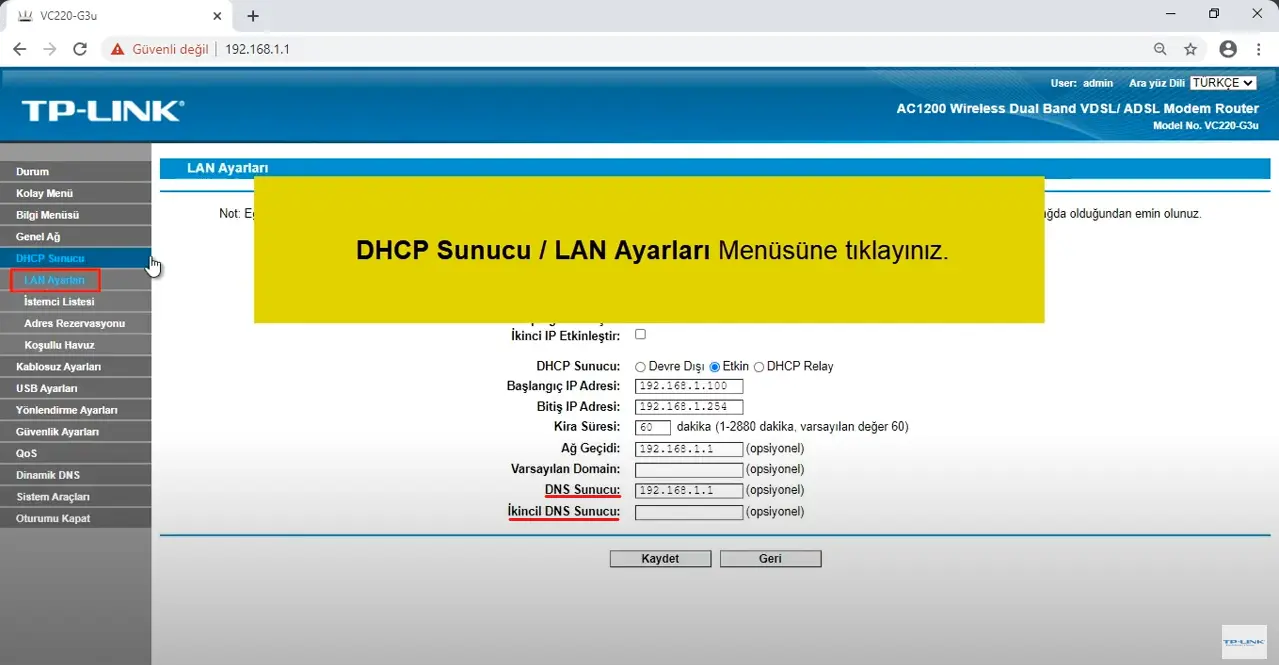The image size is (1279, 665).
Task: Open Kablosuz Ayarları menu
Action: 76,366
